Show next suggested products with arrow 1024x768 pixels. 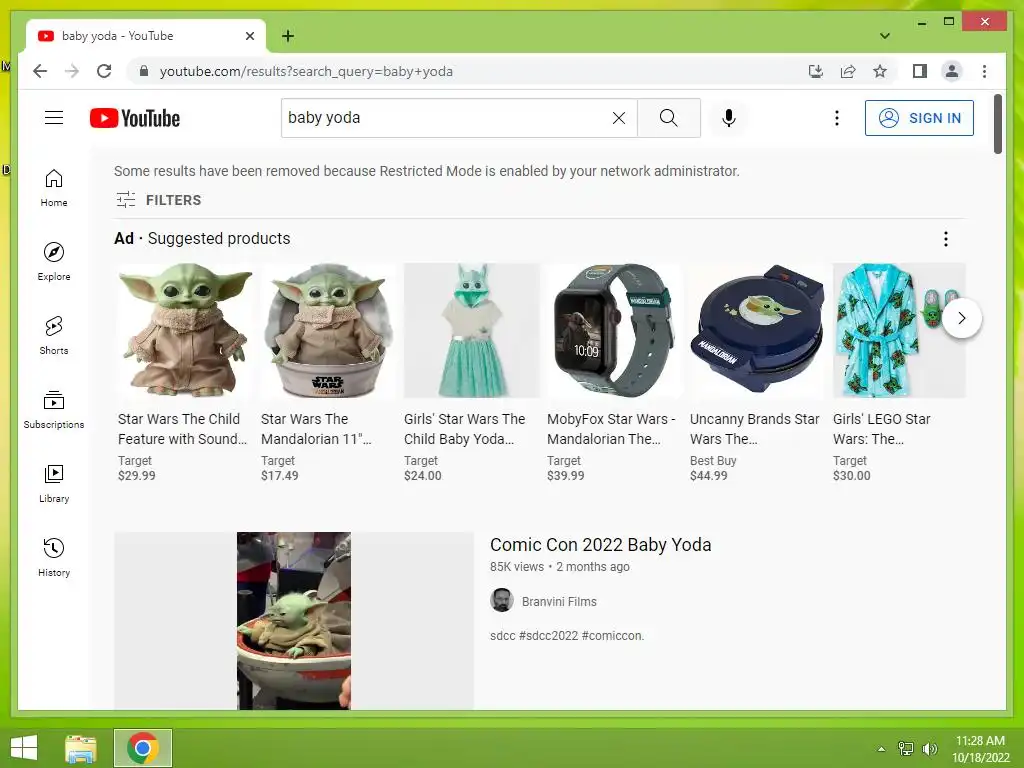coord(961,318)
